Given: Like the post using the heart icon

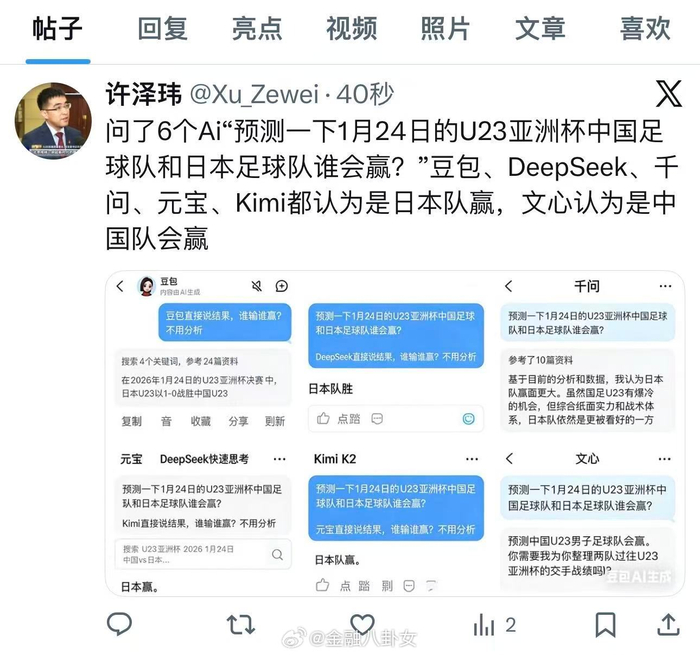Looking at the screenshot, I should (362, 624).
